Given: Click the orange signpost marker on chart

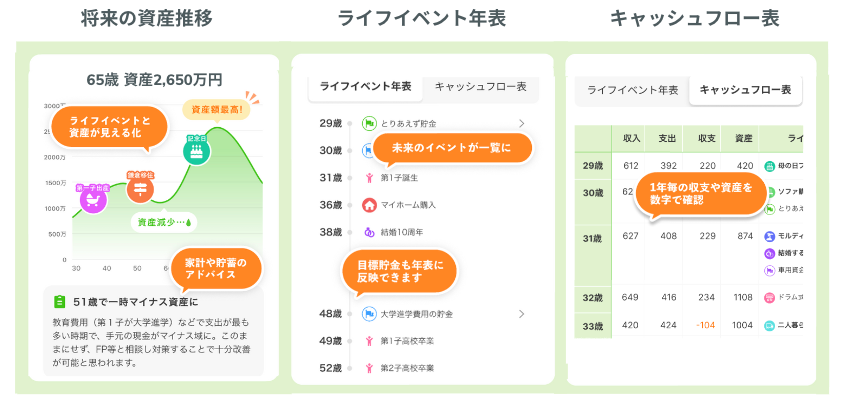Looking at the screenshot, I should pyautogui.click(x=140, y=184).
